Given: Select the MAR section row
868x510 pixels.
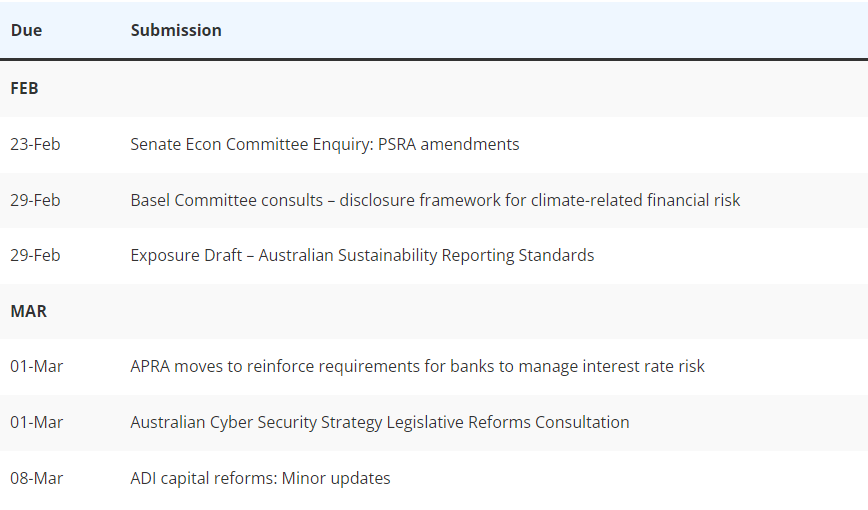Looking at the screenshot, I should [434, 311].
